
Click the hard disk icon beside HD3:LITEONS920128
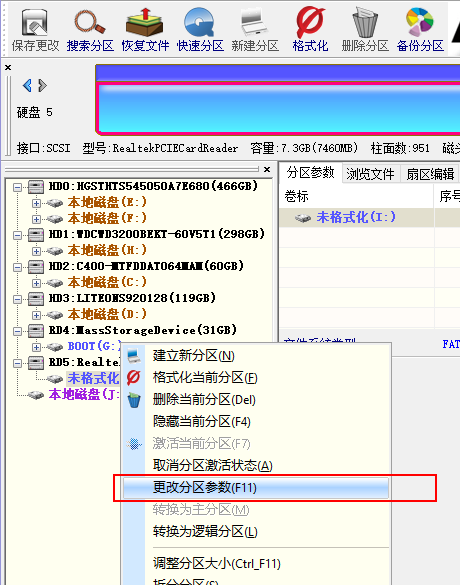pos(36,299)
